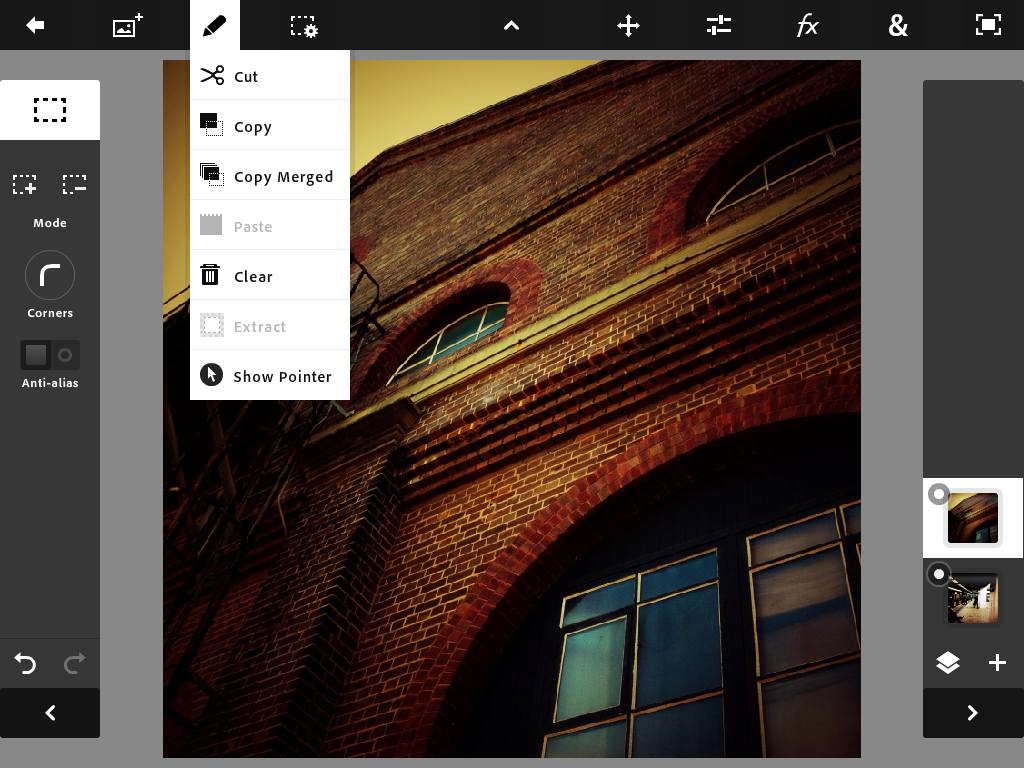Open the Adjustments sliders menu

pos(718,26)
